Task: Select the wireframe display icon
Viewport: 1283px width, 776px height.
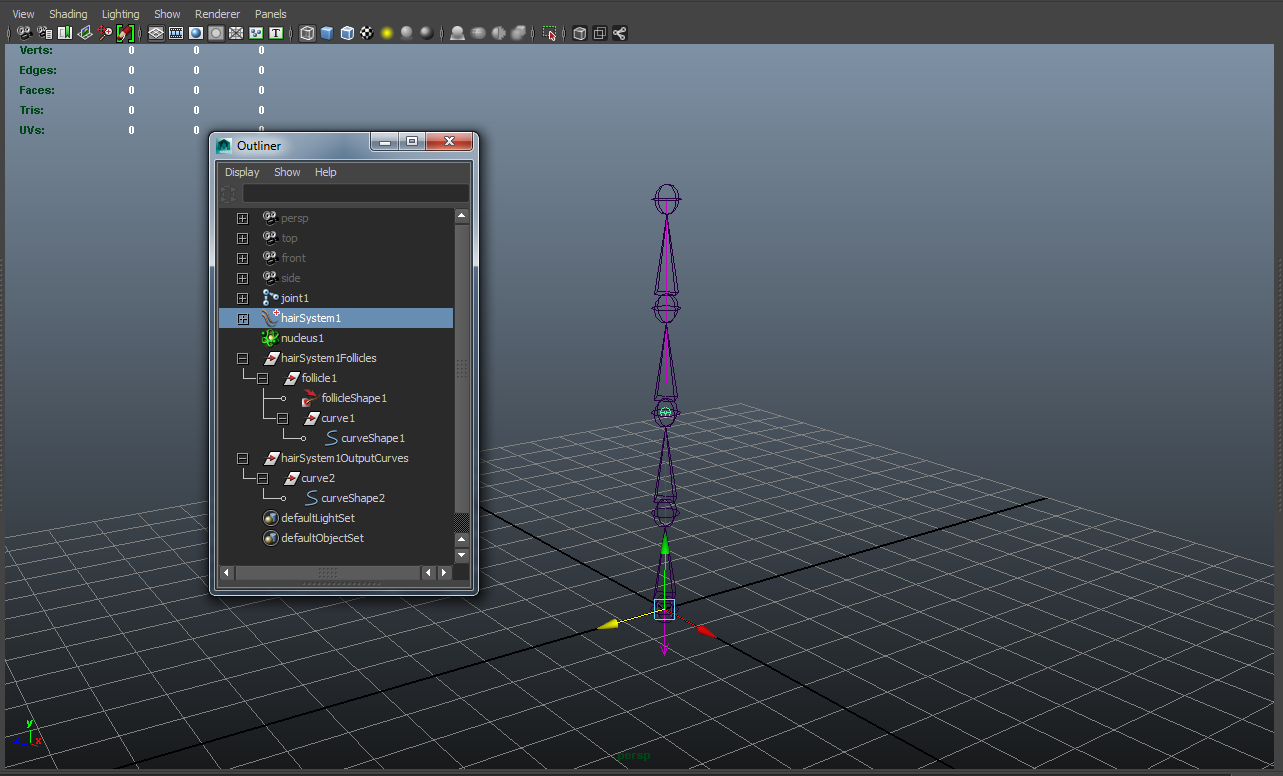Action: click(x=307, y=33)
